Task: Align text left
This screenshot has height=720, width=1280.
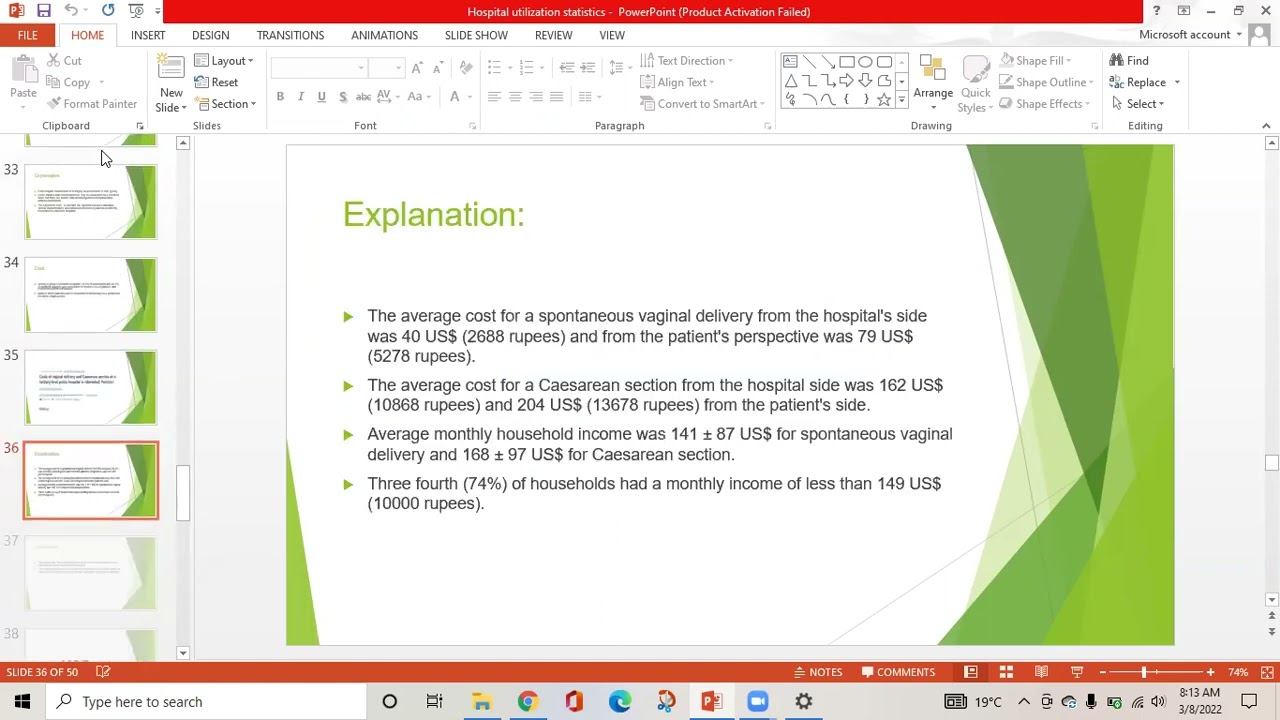Action: tap(494, 97)
